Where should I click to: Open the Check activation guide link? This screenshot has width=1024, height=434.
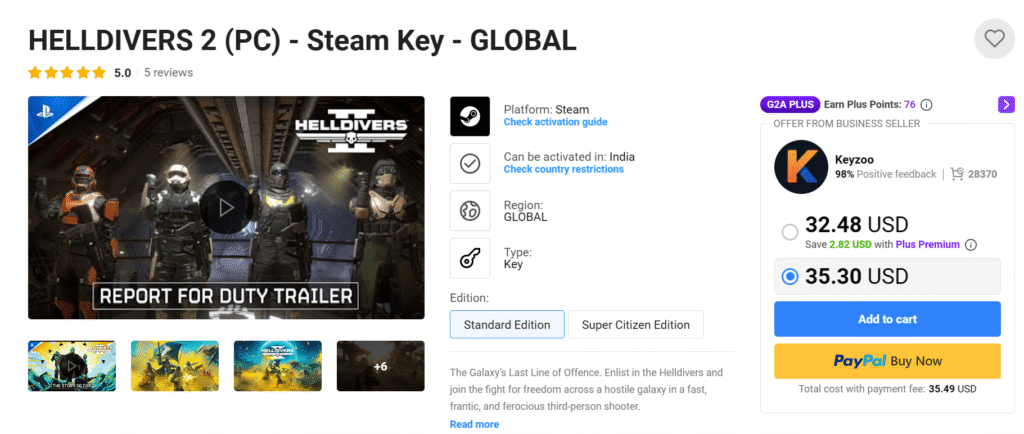[555, 122]
